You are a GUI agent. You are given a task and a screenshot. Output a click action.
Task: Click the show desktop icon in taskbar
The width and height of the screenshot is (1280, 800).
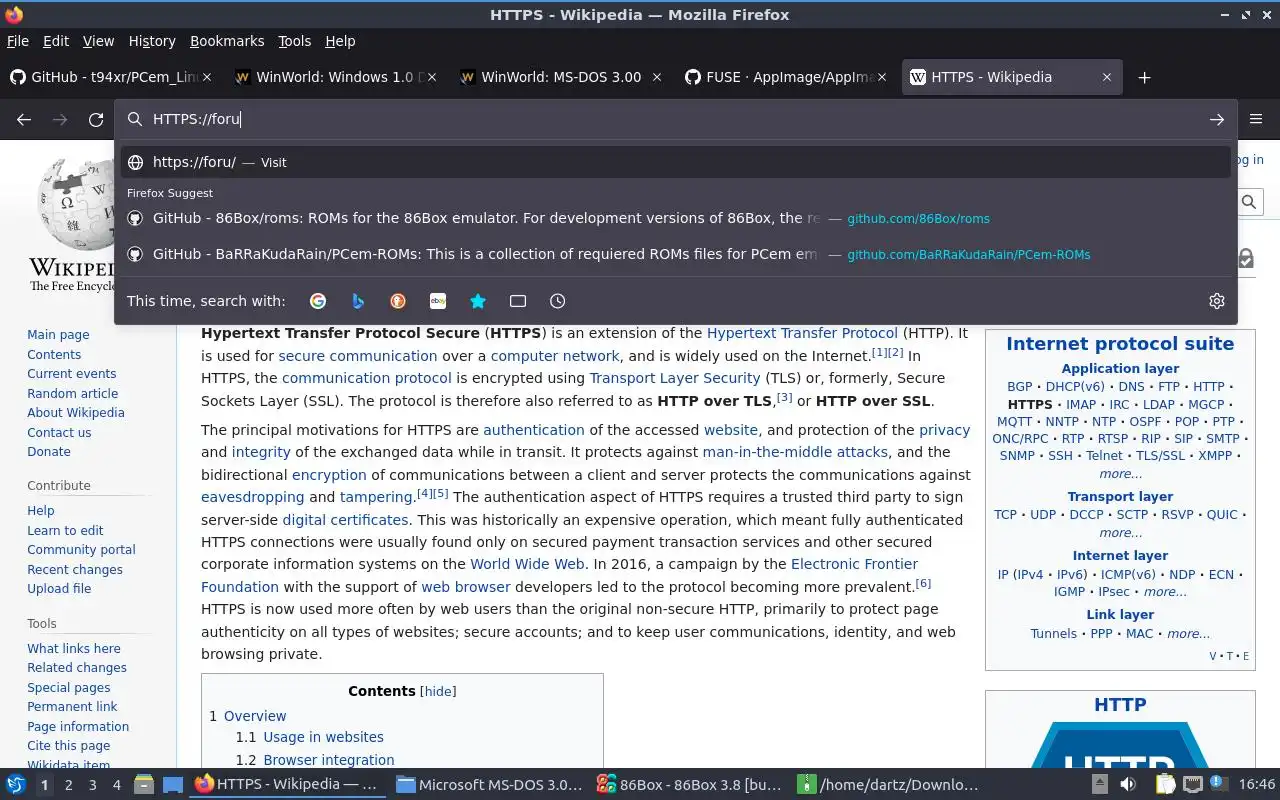pos(172,785)
